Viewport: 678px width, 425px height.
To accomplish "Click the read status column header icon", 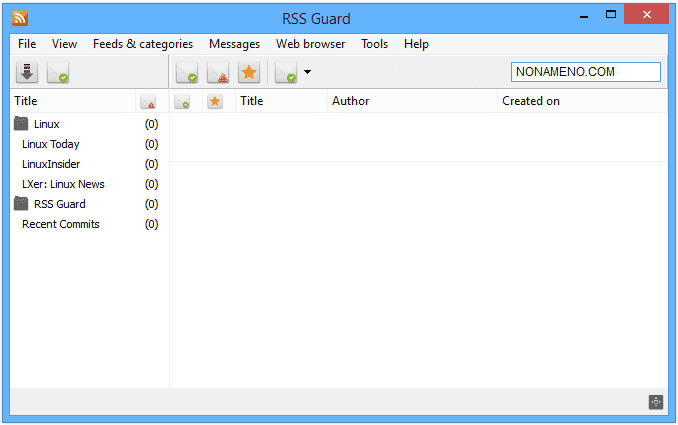I will tap(182, 101).
